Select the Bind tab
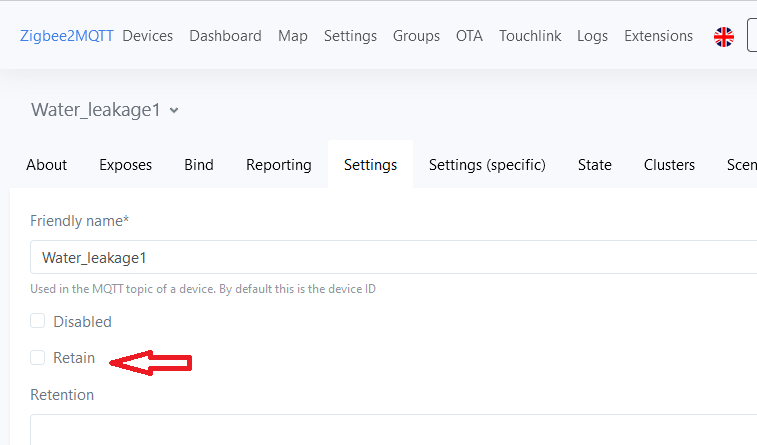 point(199,165)
